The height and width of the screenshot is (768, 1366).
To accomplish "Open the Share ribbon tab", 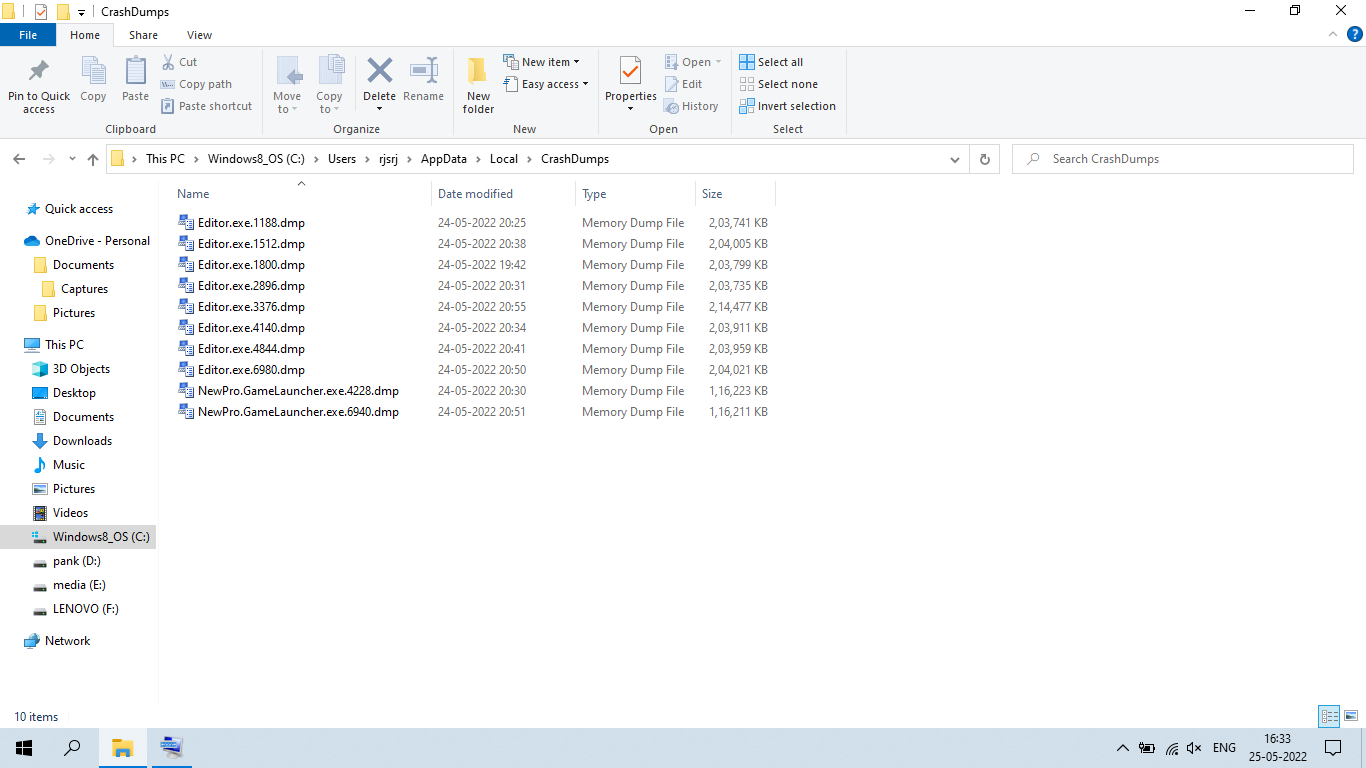I will point(143,34).
